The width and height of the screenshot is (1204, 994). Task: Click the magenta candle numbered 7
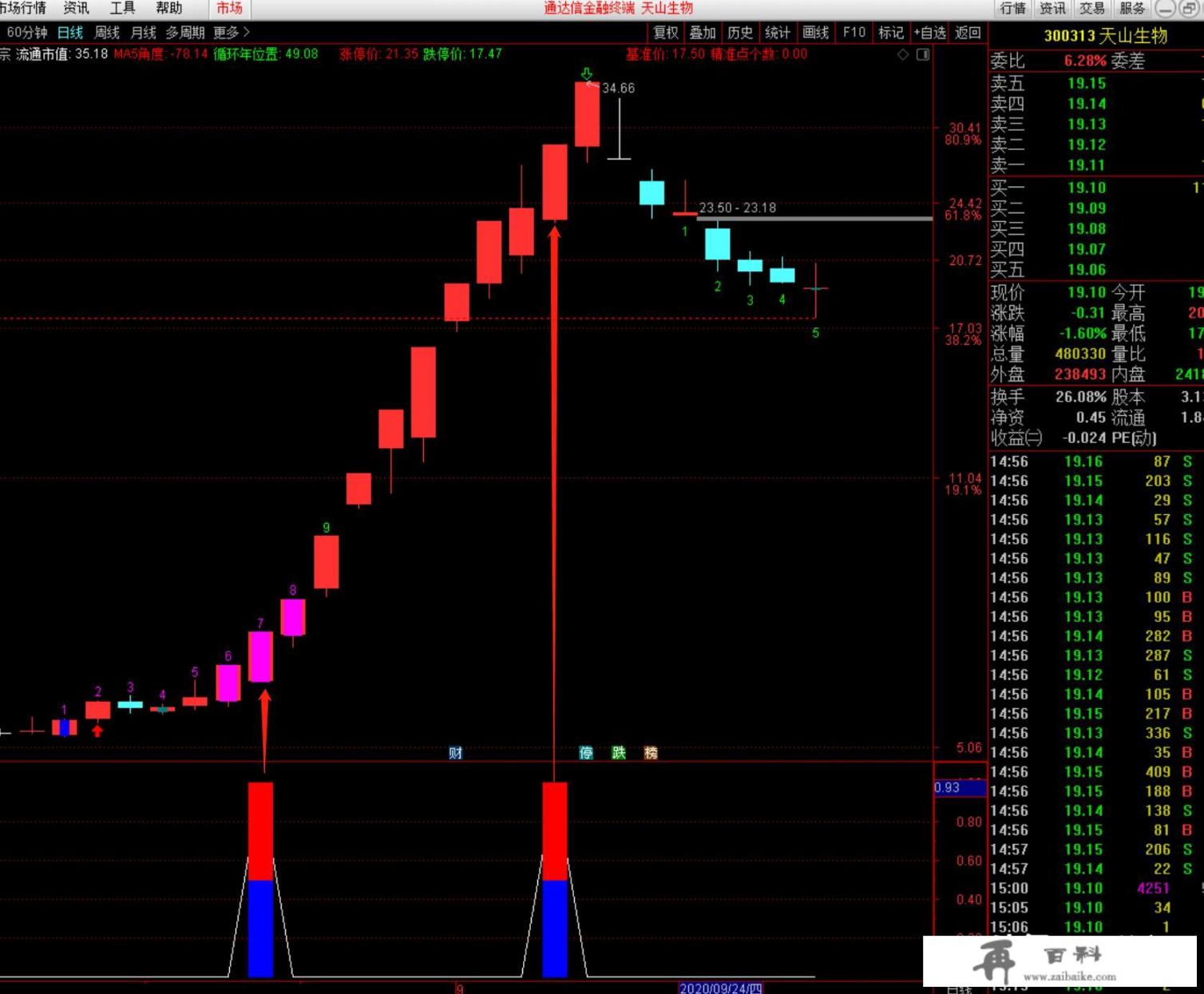tap(260, 656)
